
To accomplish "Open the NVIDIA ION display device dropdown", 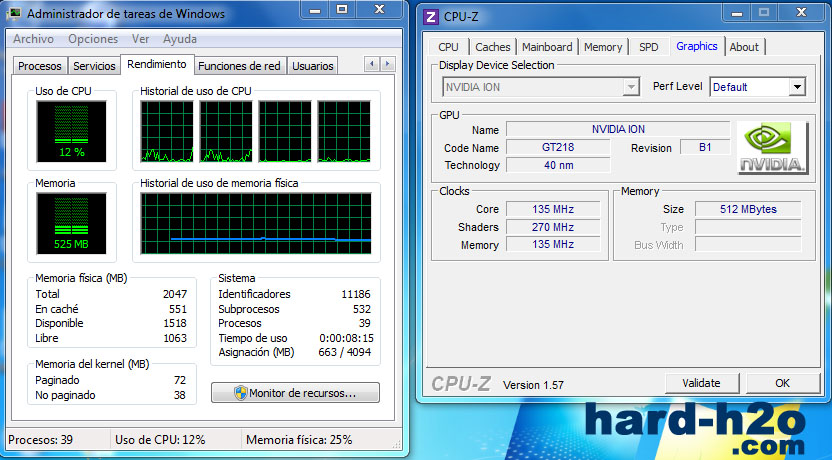I will [631, 87].
